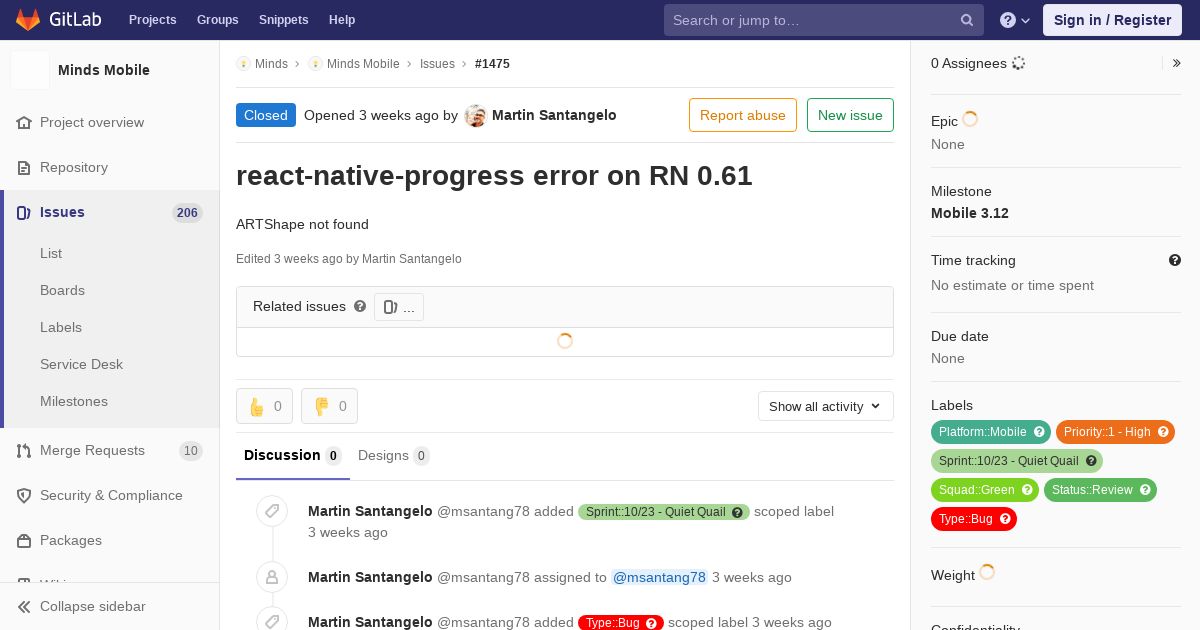1200x630 pixels.
Task: Click the New issue button
Action: point(850,115)
